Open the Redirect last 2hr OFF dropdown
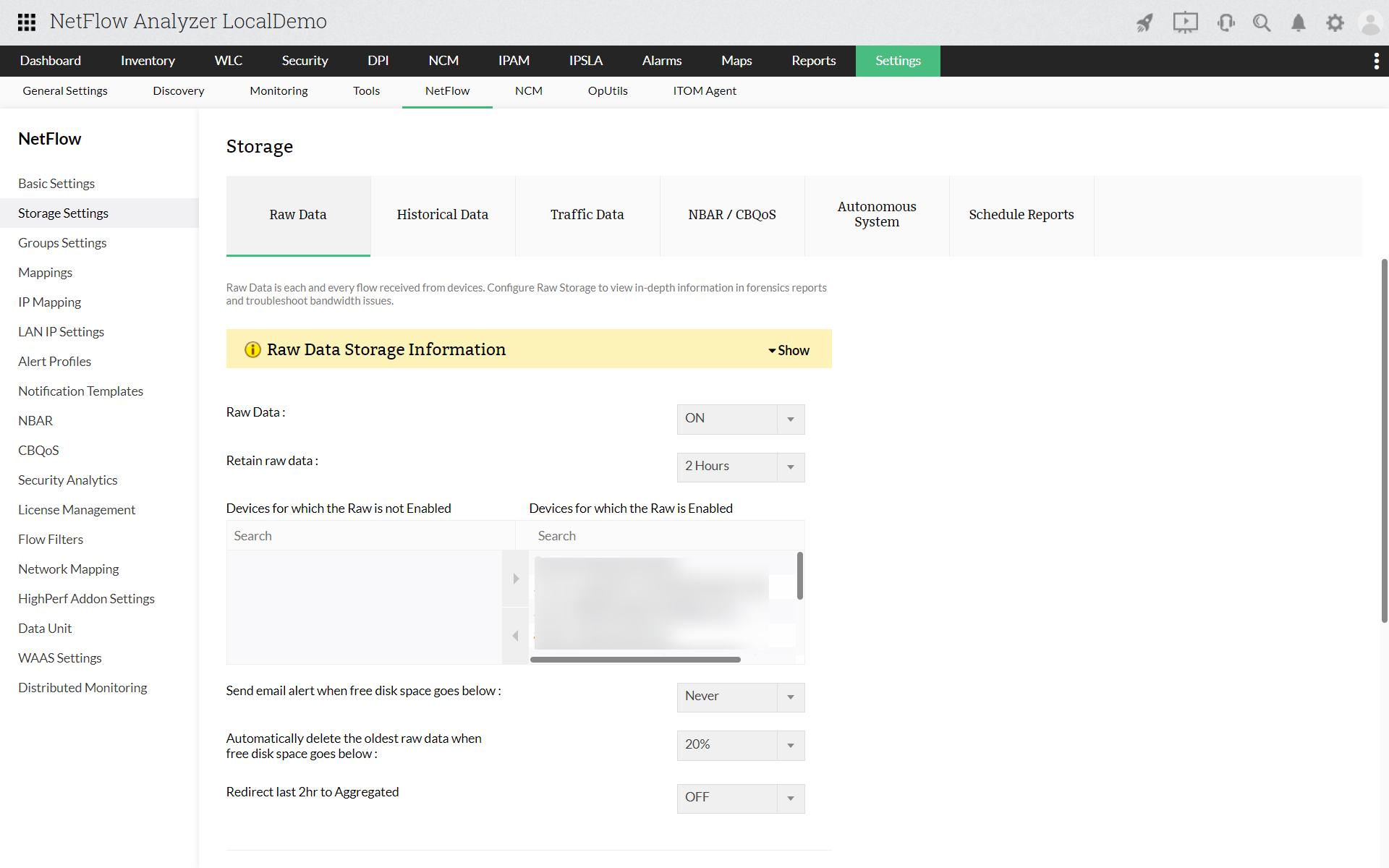 pyautogui.click(x=740, y=798)
